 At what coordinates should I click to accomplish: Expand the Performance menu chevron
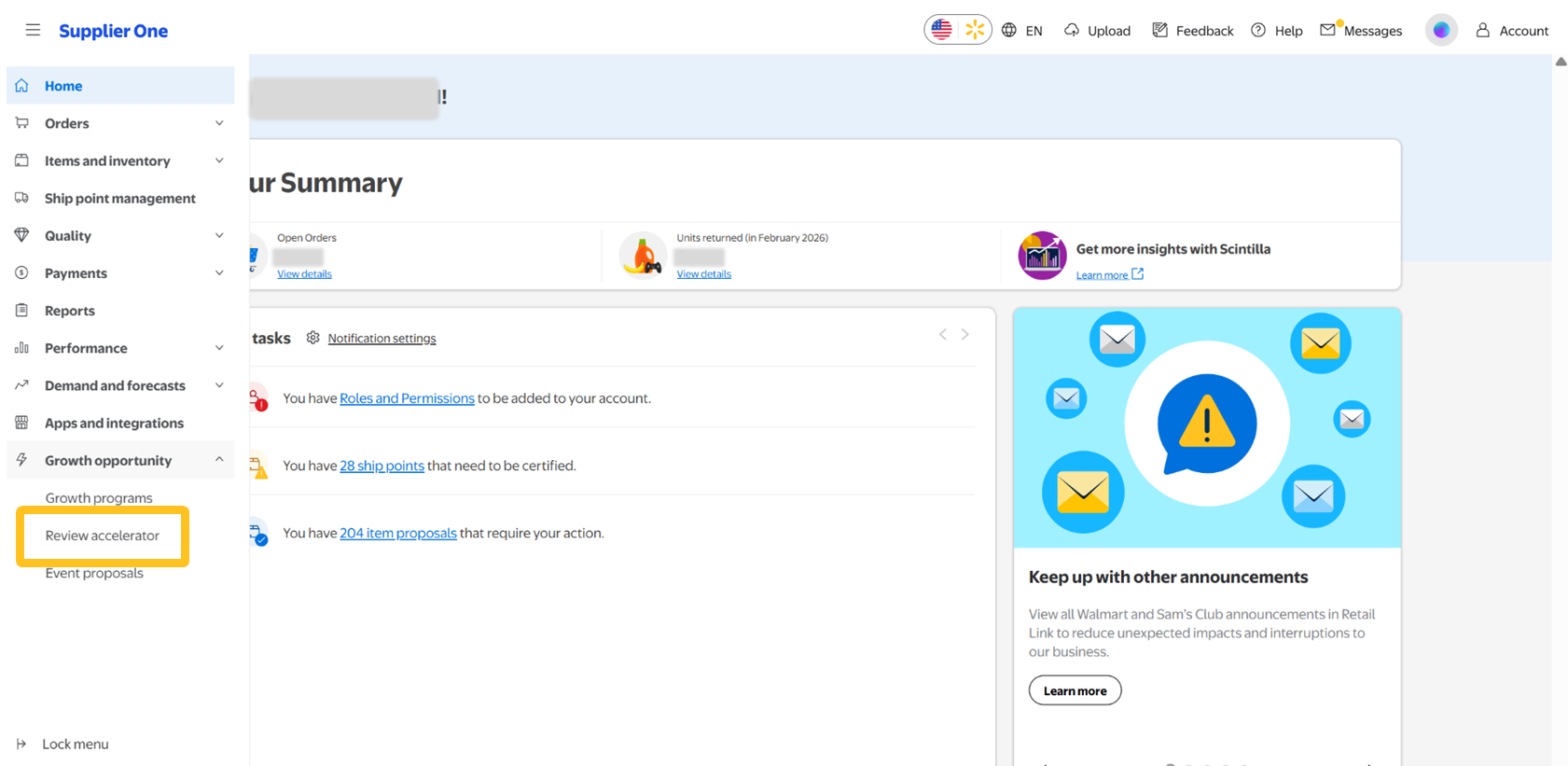tap(219, 348)
